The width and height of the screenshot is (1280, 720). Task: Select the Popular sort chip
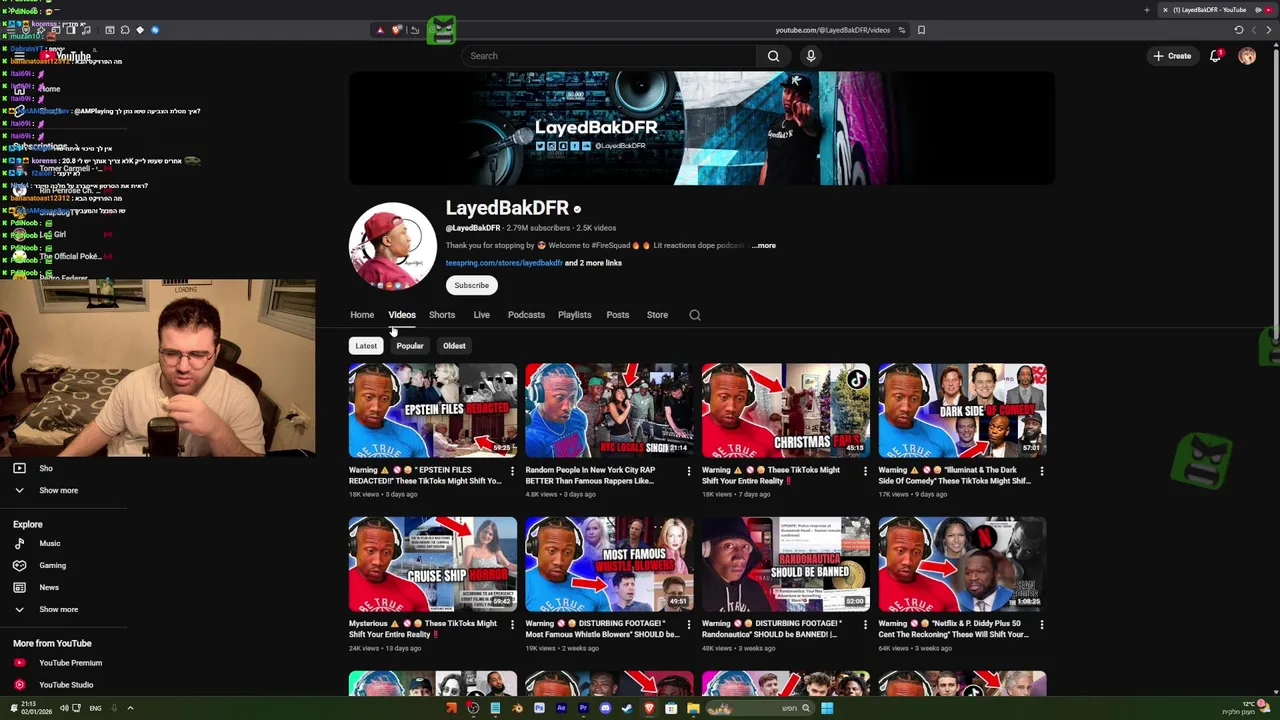(x=410, y=346)
